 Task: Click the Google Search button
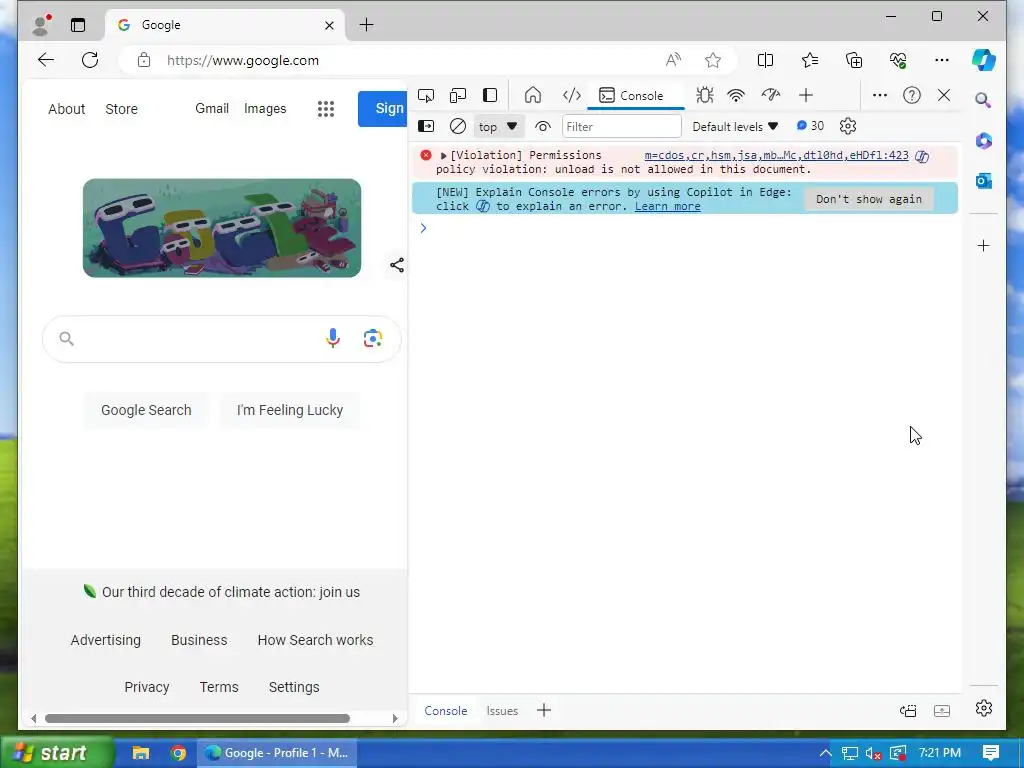146,410
